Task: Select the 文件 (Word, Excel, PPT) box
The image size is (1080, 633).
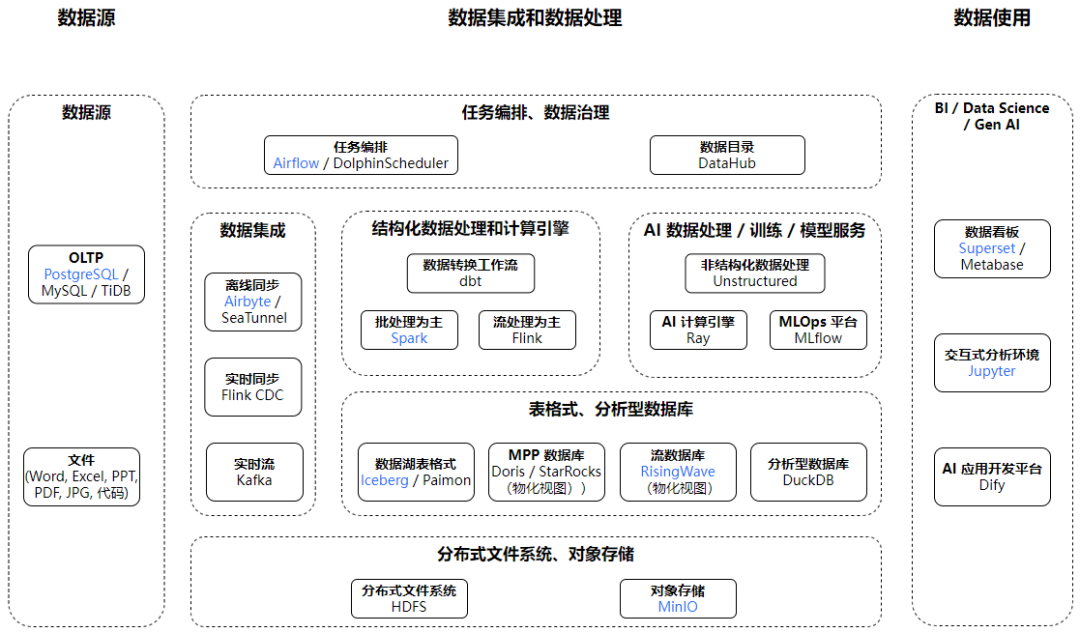Action: click(81, 477)
